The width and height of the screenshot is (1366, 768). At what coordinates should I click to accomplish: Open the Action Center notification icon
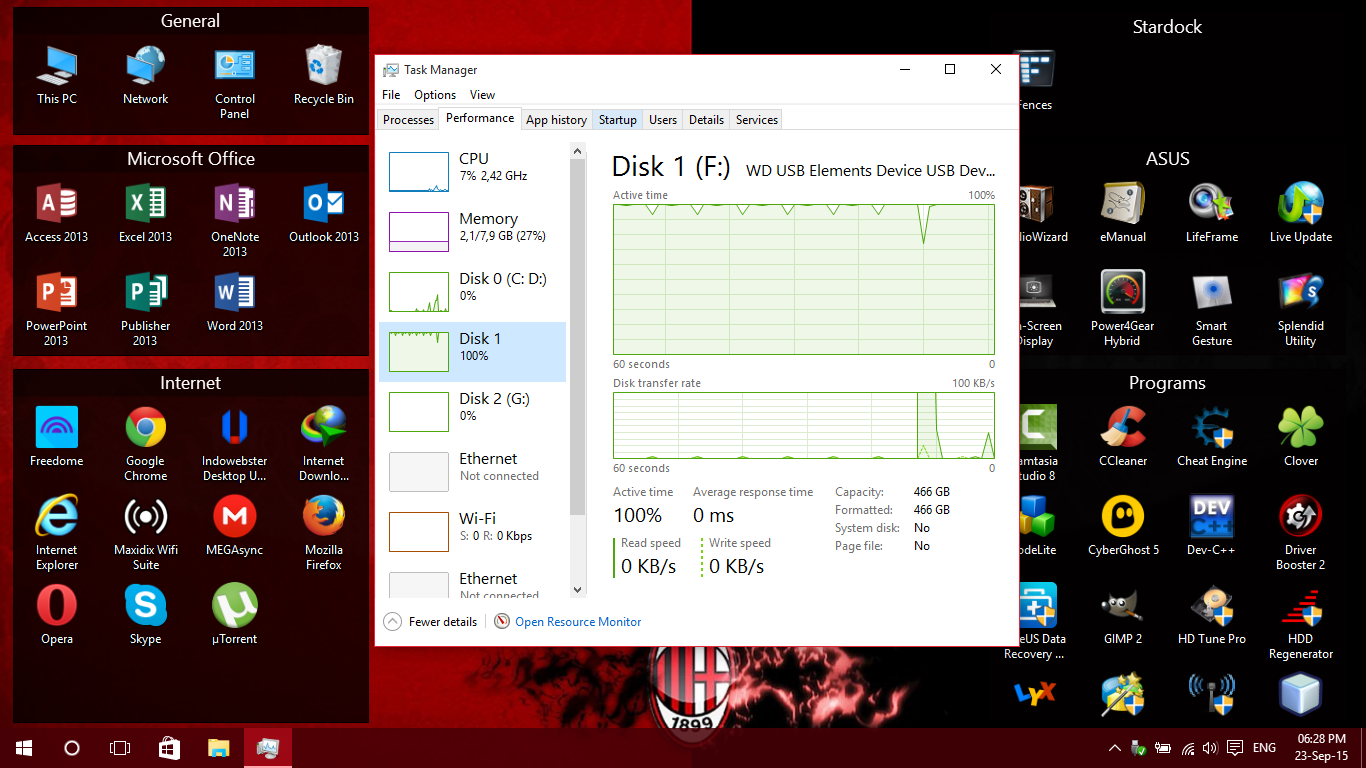coord(1236,748)
